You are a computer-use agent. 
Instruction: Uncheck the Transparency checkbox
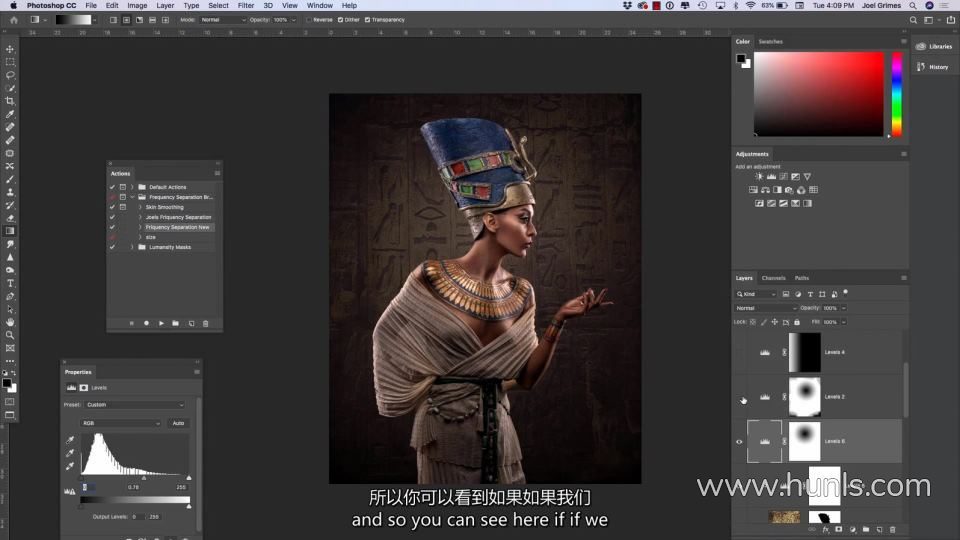point(367,20)
